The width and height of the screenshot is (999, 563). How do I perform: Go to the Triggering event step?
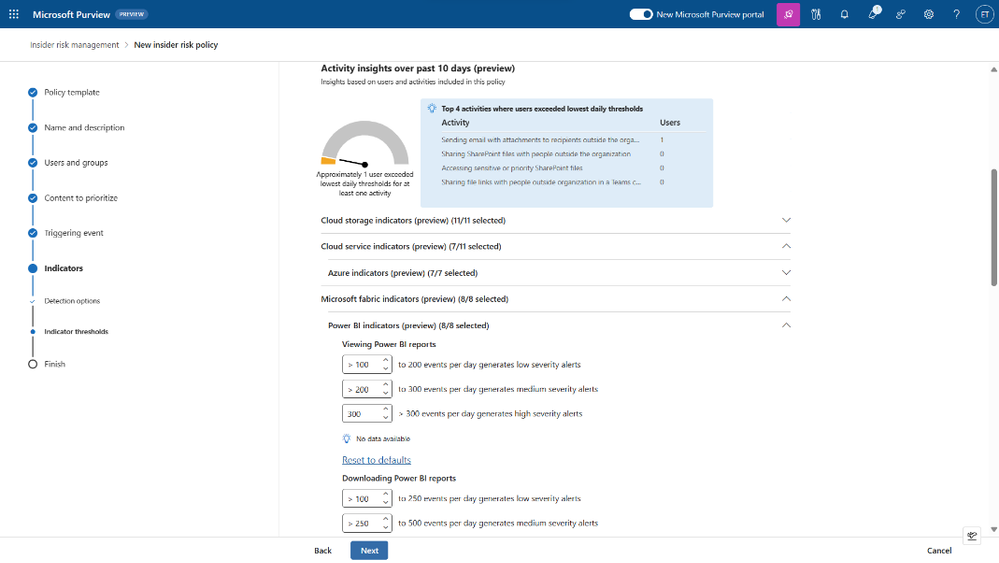pos(73,233)
